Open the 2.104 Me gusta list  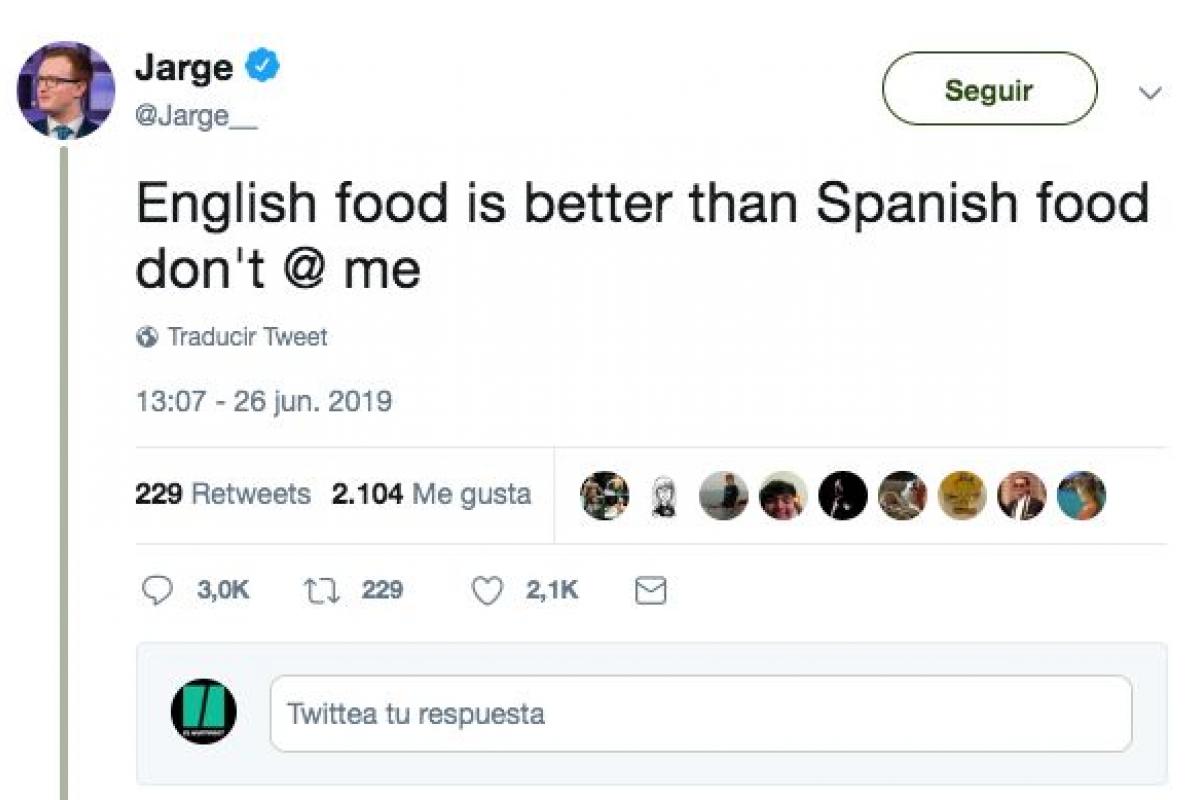point(430,494)
